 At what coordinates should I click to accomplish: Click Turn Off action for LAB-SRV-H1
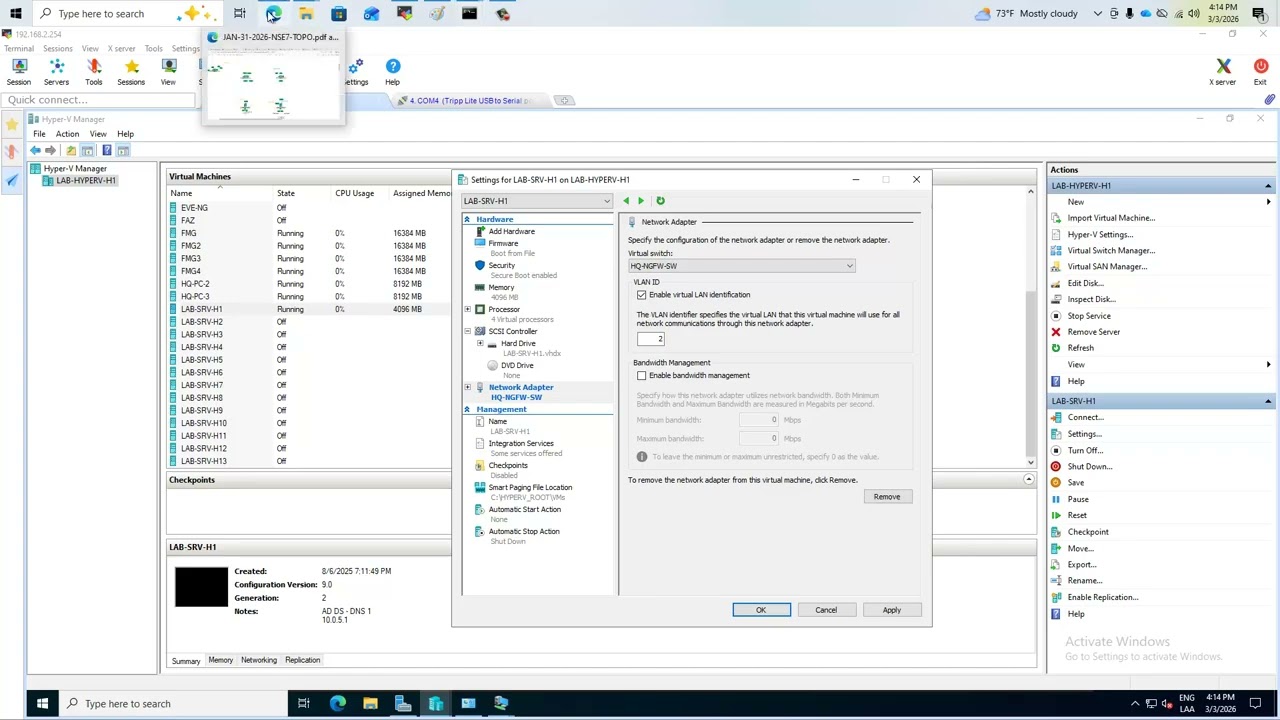[1085, 450]
